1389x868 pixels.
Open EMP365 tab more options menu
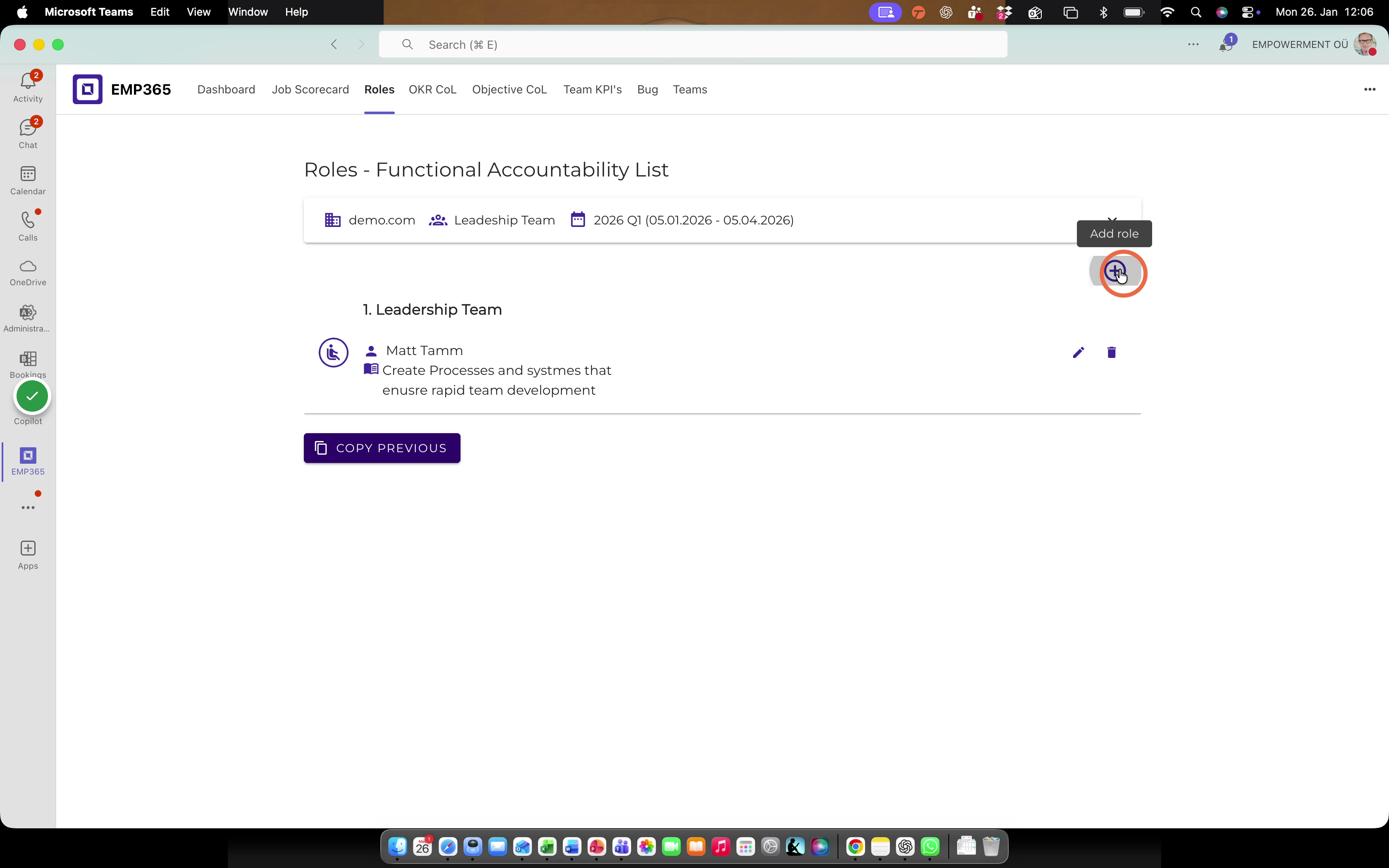[x=1370, y=90]
